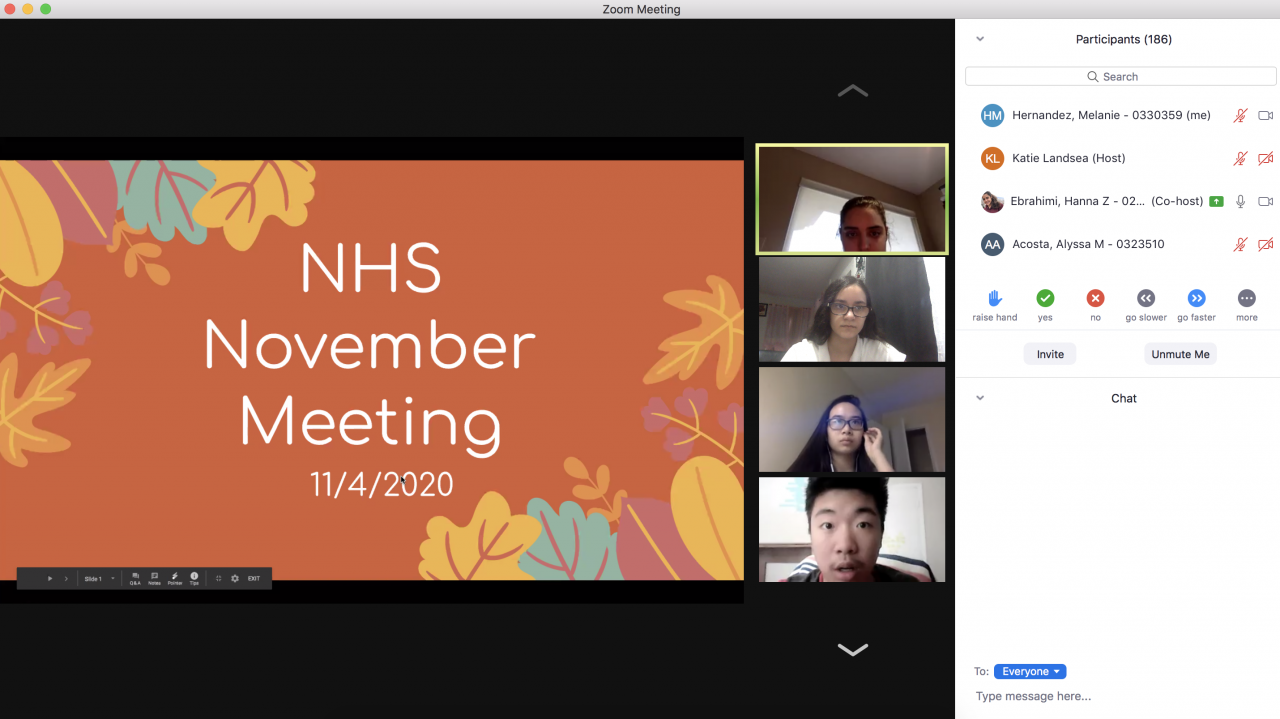The image size is (1280, 719).
Task: Show presentation Tips
Action: point(194,579)
